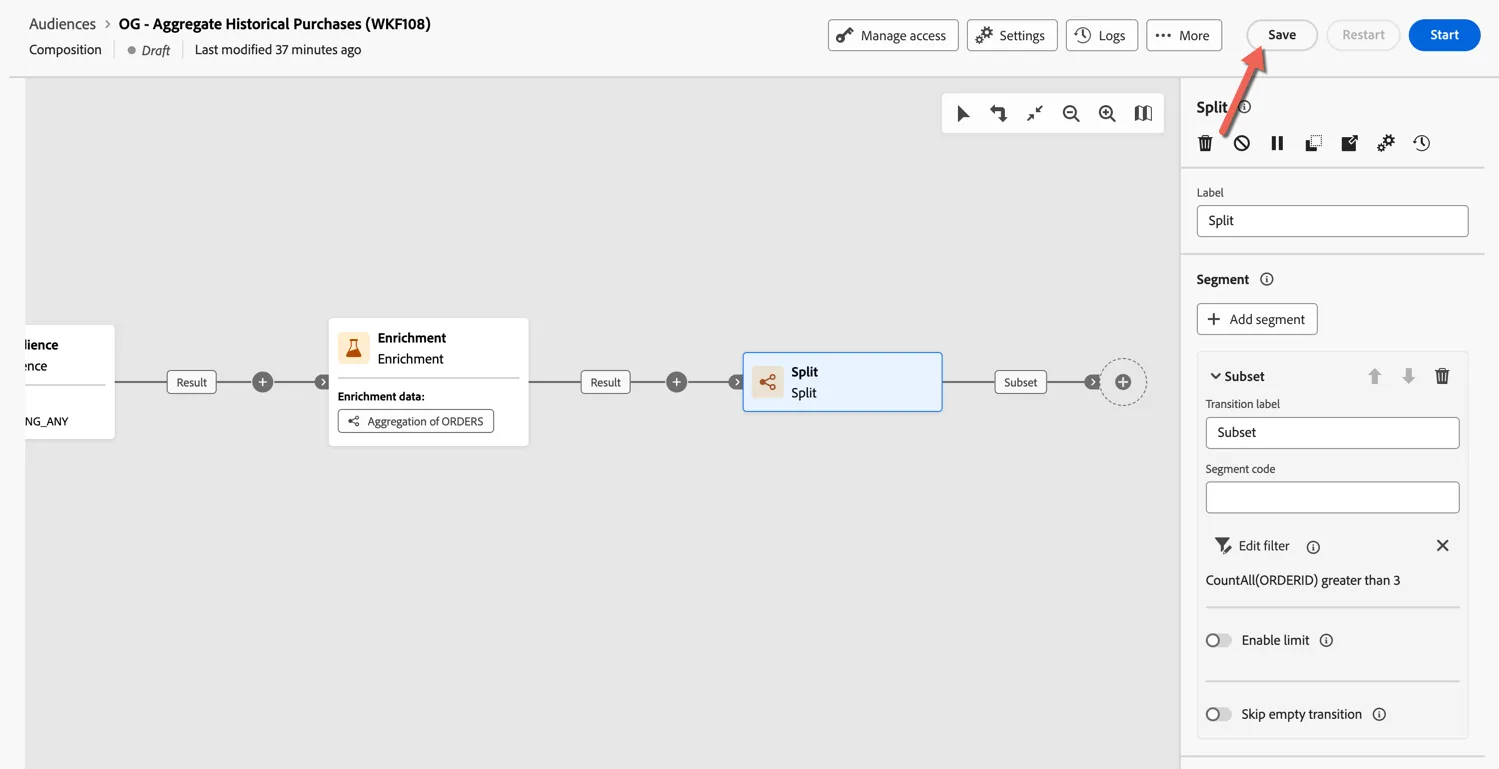
Task: Add activity between Enrichment and Split
Action: click(x=677, y=382)
